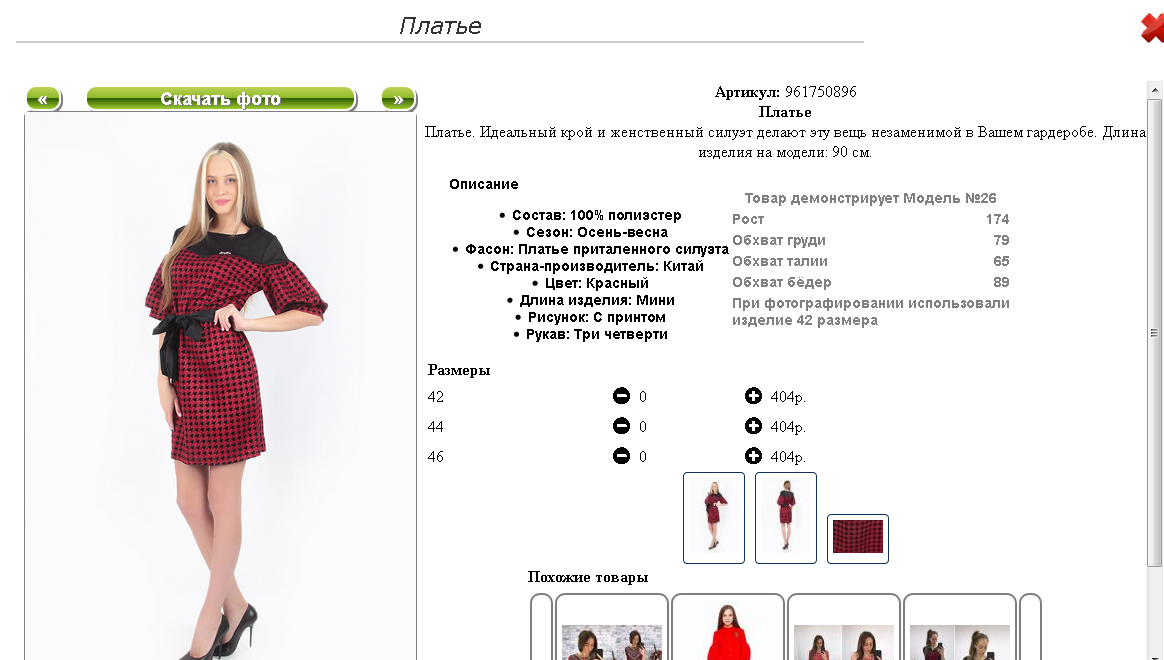Click the vertical scrollbar thumb
This screenshot has height=660, width=1164.
pos(1154,333)
